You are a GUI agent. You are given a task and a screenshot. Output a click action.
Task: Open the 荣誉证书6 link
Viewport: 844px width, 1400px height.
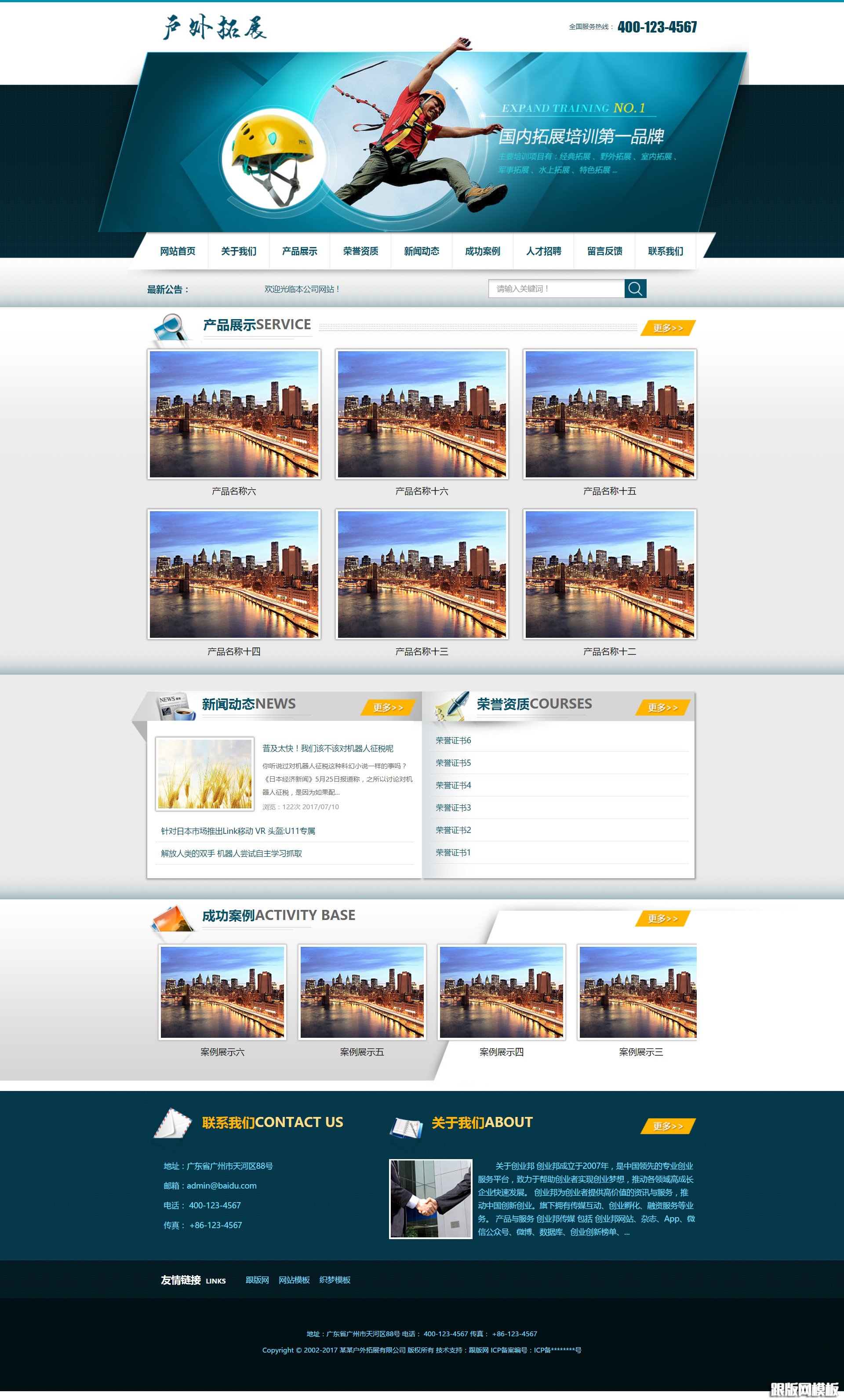click(453, 740)
